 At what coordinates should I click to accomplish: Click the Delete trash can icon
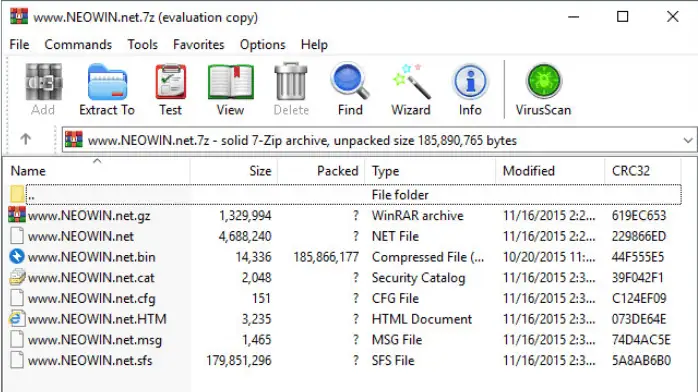coord(291,81)
